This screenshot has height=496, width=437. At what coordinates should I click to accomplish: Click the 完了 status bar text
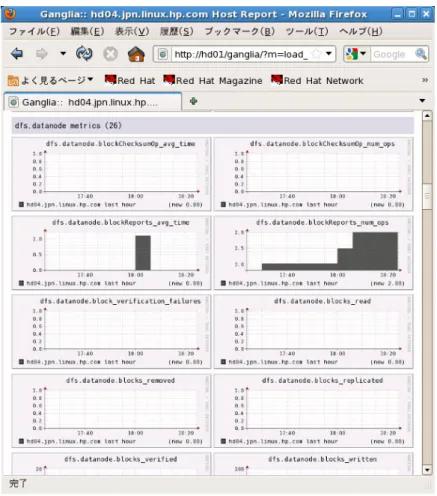(18, 483)
